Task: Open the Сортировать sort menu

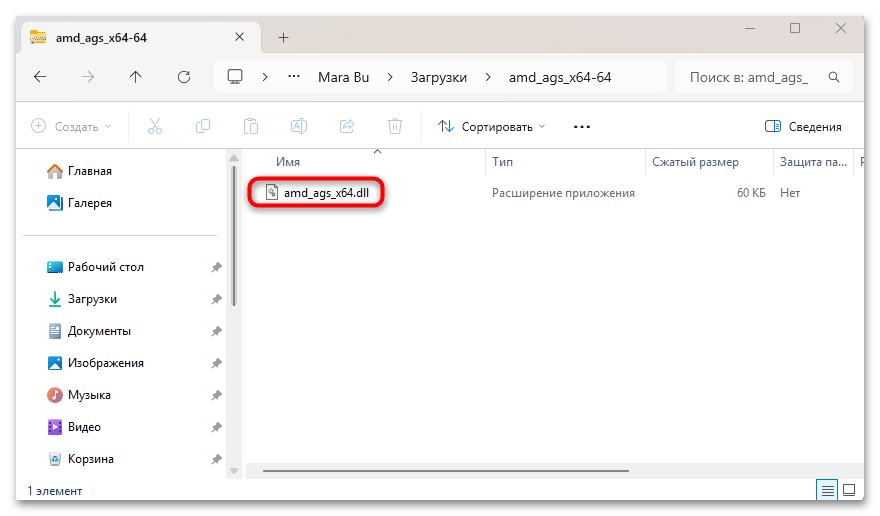Action: pyautogui.click(x=492, y=126)
